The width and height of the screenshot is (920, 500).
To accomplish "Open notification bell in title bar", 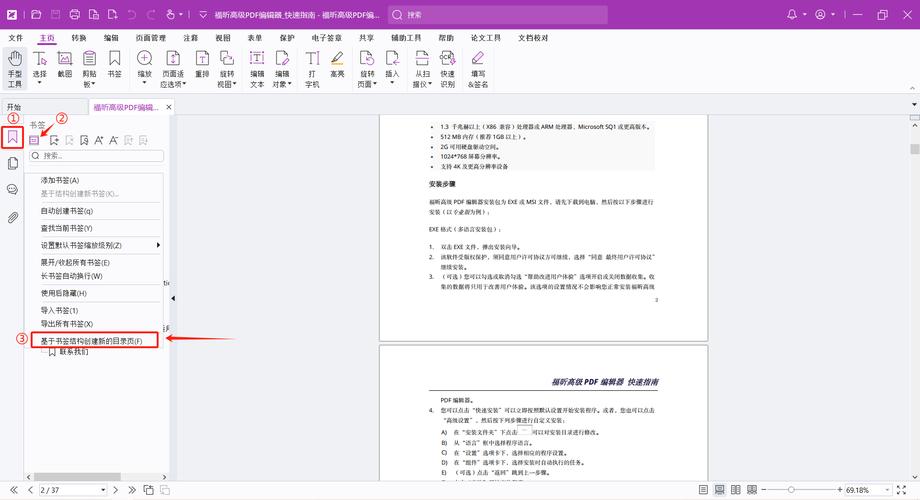I will 792,15.
